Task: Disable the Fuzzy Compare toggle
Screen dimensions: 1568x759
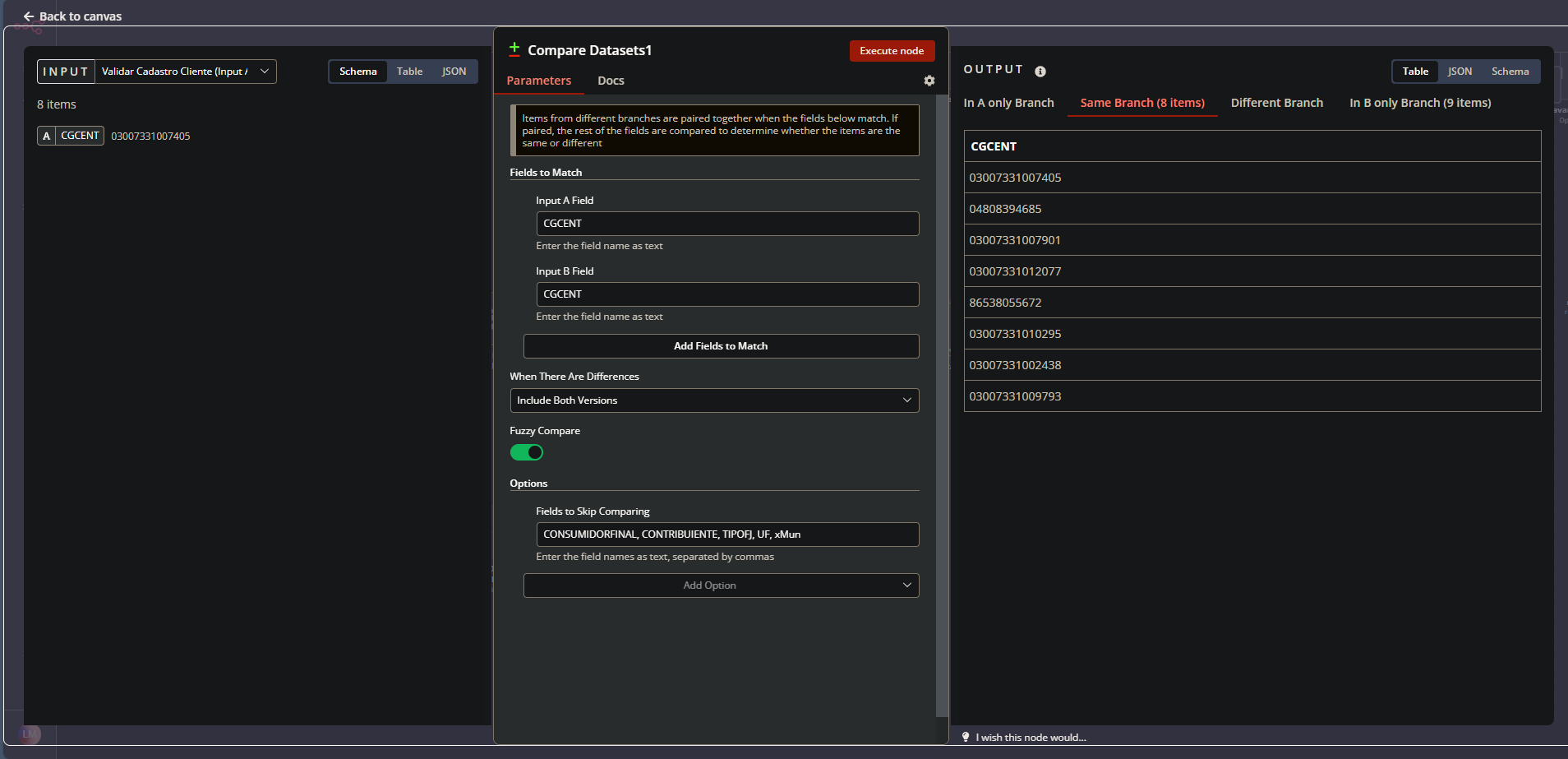Action: click(x=526, y=452)
